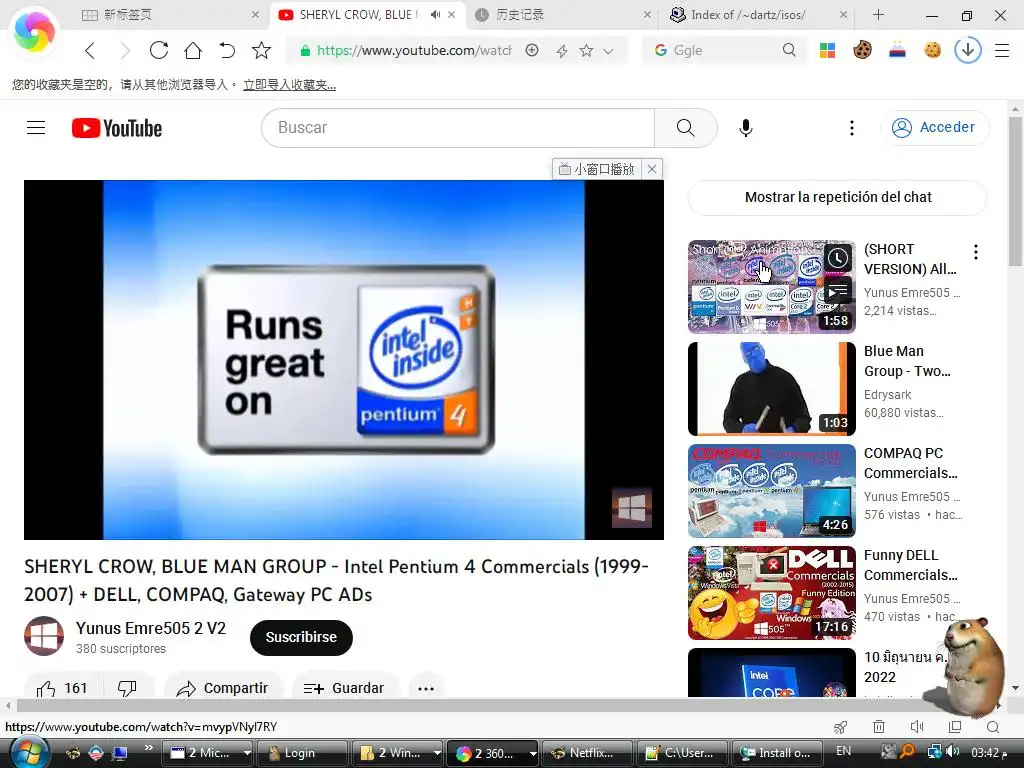Open the browser main hamburger menu

pyautogui.click(x=1002, y=50)
